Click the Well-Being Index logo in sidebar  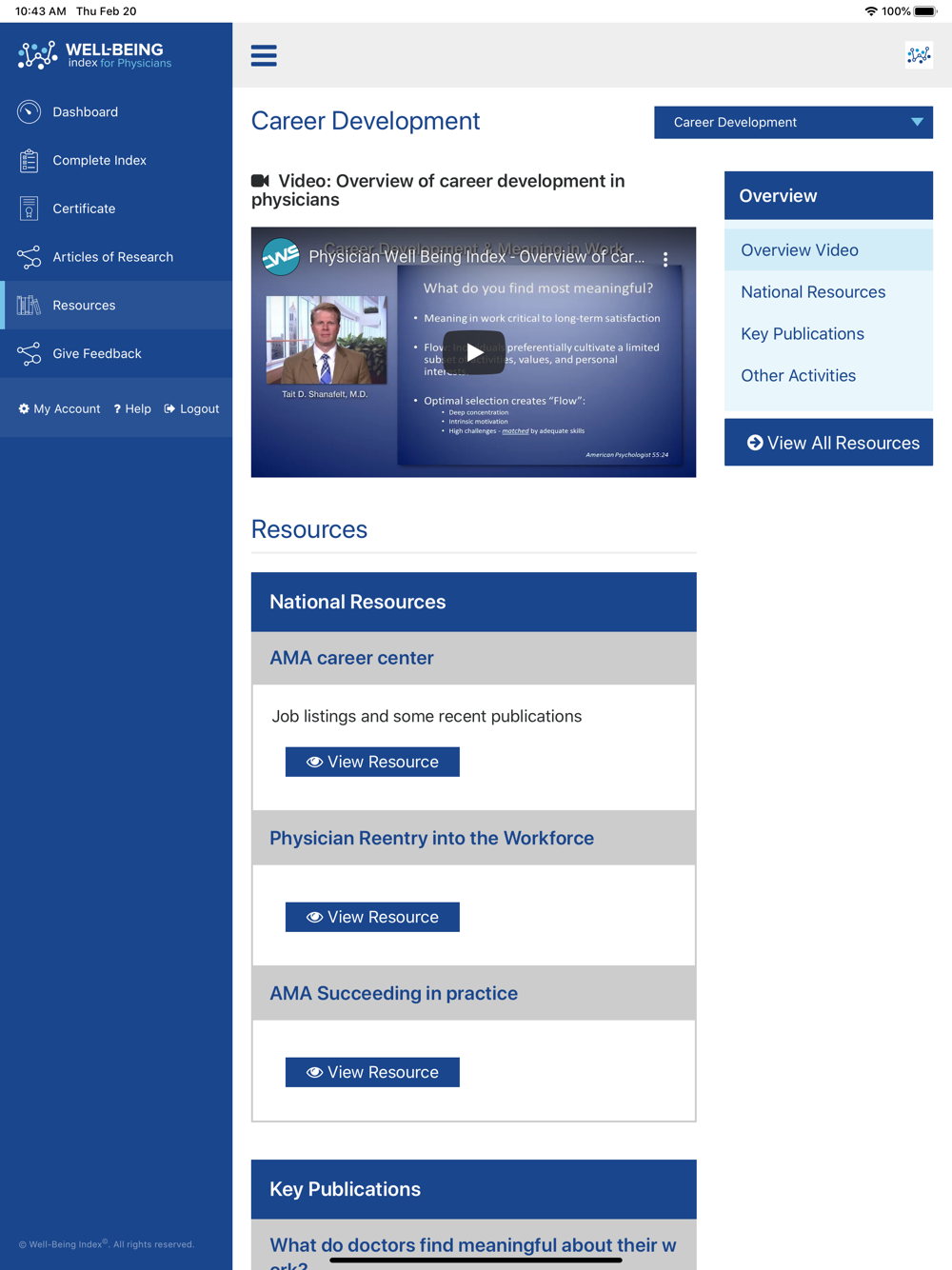(94, 55)
